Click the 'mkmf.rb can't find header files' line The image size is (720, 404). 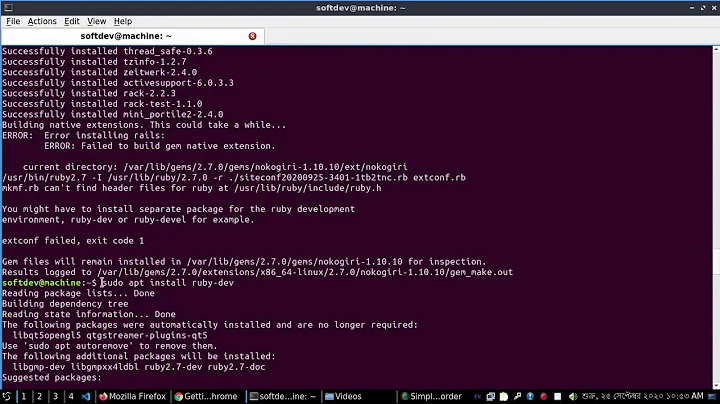click(x=191, y=188)
